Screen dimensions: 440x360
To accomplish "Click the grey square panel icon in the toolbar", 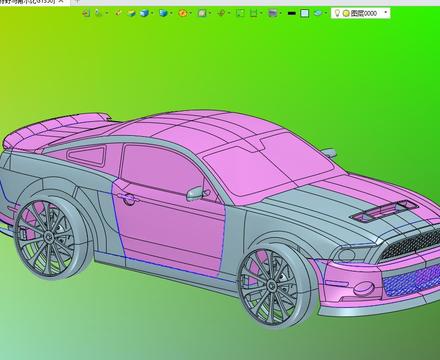I will point(202,13).
